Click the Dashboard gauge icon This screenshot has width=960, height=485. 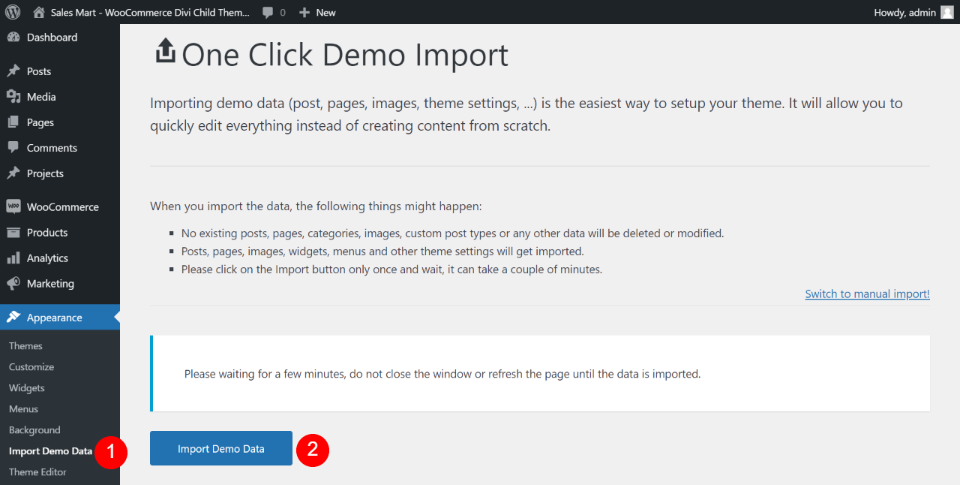click(13, 38)
